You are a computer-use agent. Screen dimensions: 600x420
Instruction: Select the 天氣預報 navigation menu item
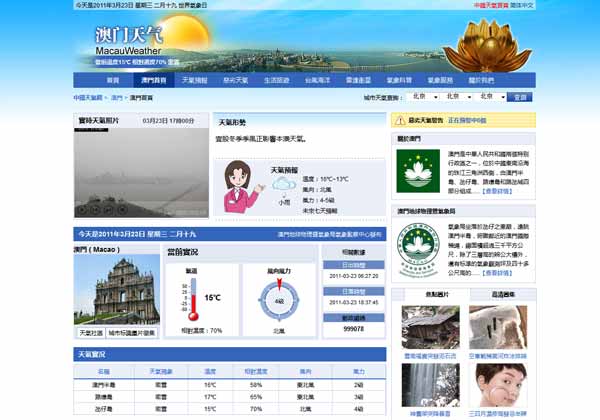(194, 79)
